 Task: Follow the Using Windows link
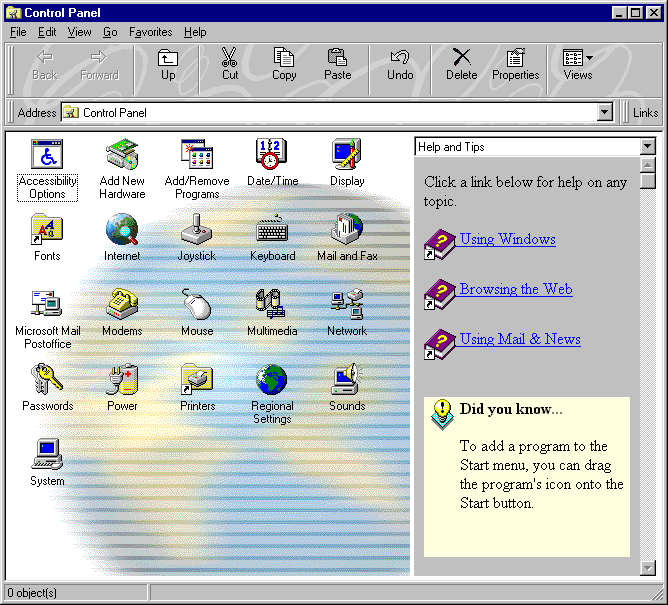(x=507, y=239)
